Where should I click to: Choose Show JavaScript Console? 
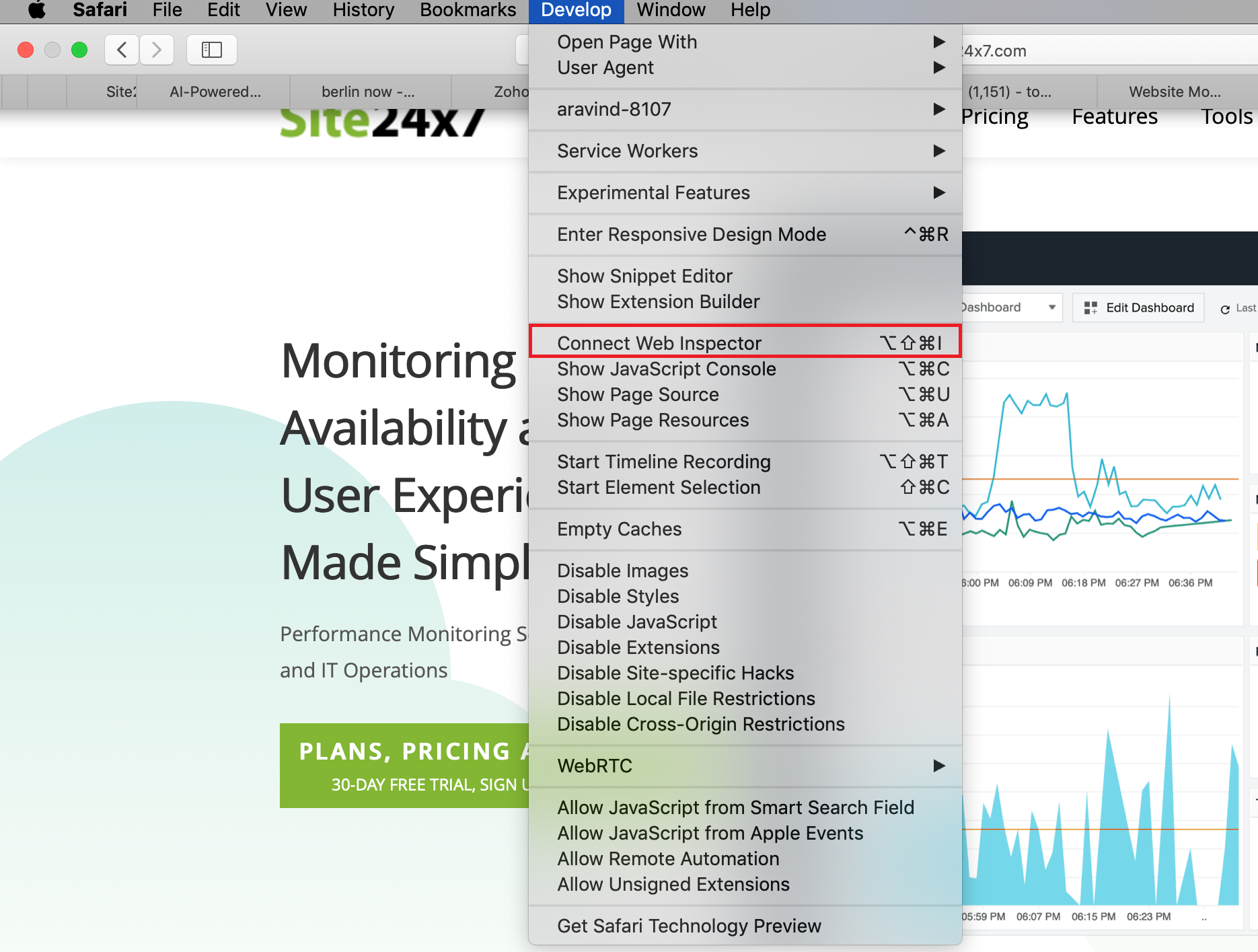pyautogui.click(x=745, y=369)
